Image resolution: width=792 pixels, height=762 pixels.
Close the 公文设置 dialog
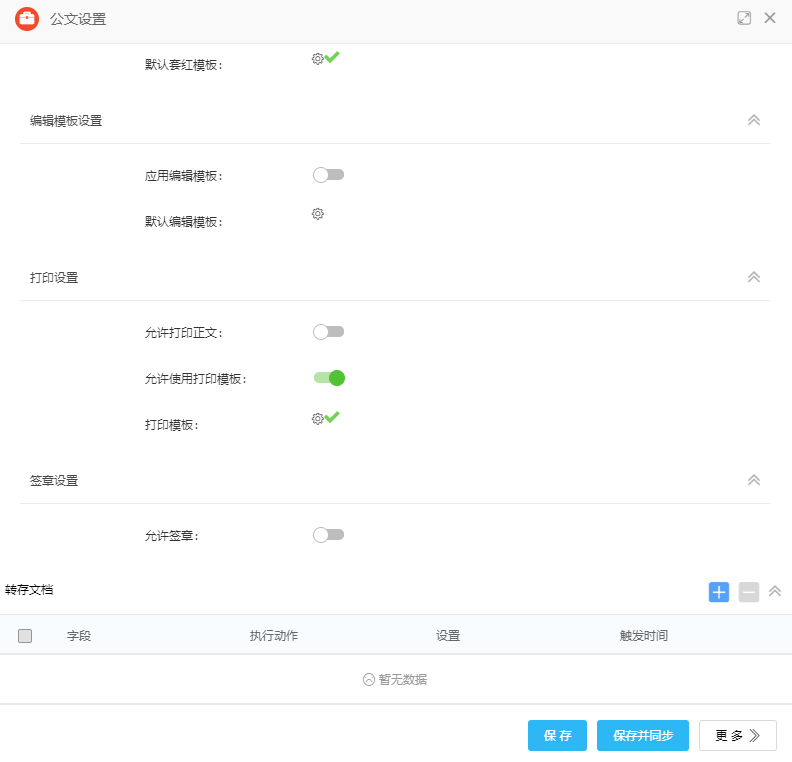pos(770,18)
